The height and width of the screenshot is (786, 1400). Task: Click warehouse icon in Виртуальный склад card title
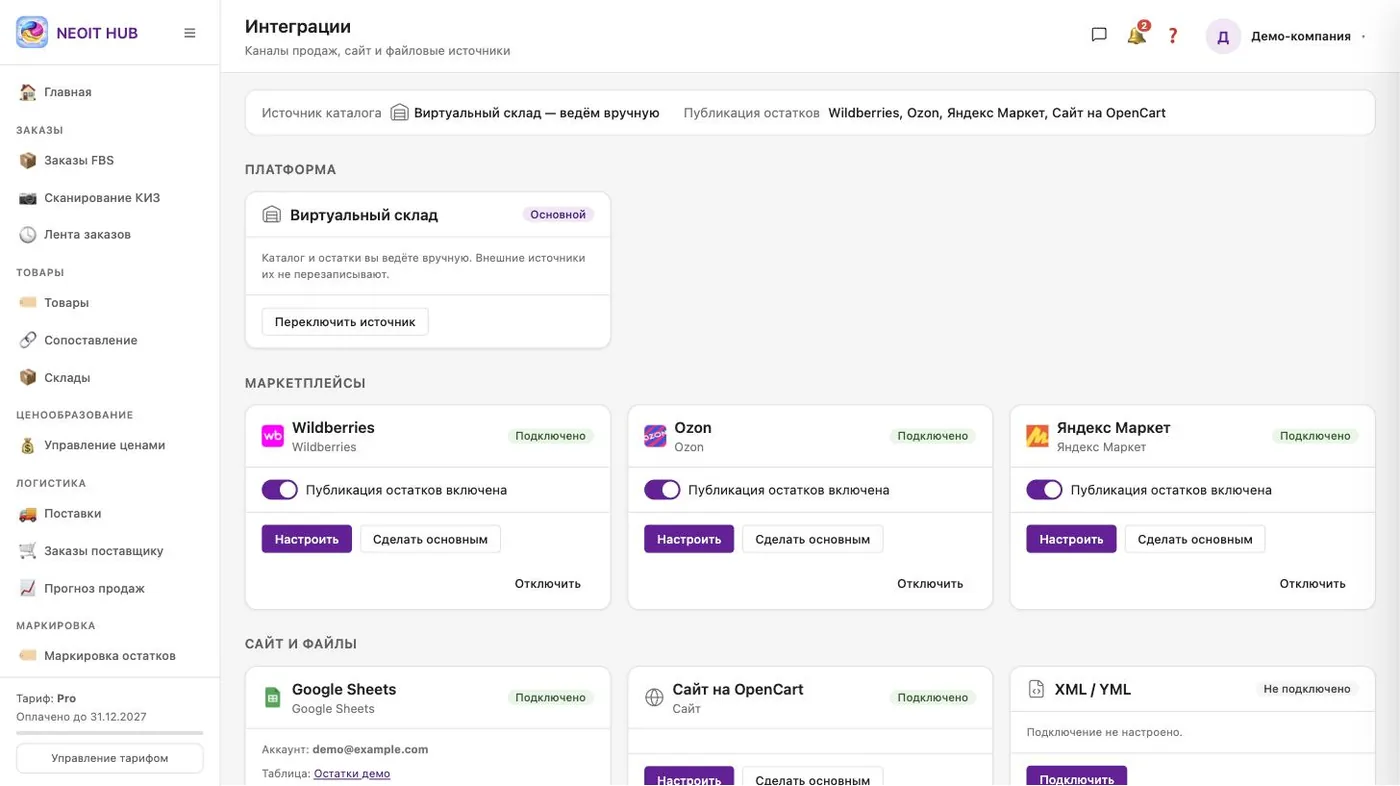(x=272, y=215)
